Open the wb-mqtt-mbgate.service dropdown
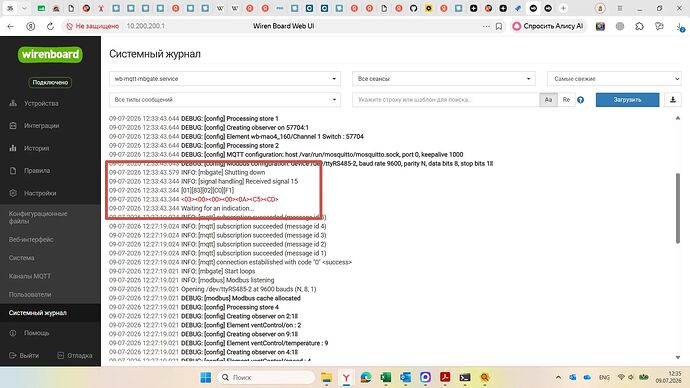The image size is (690, 388). (225, 79)
